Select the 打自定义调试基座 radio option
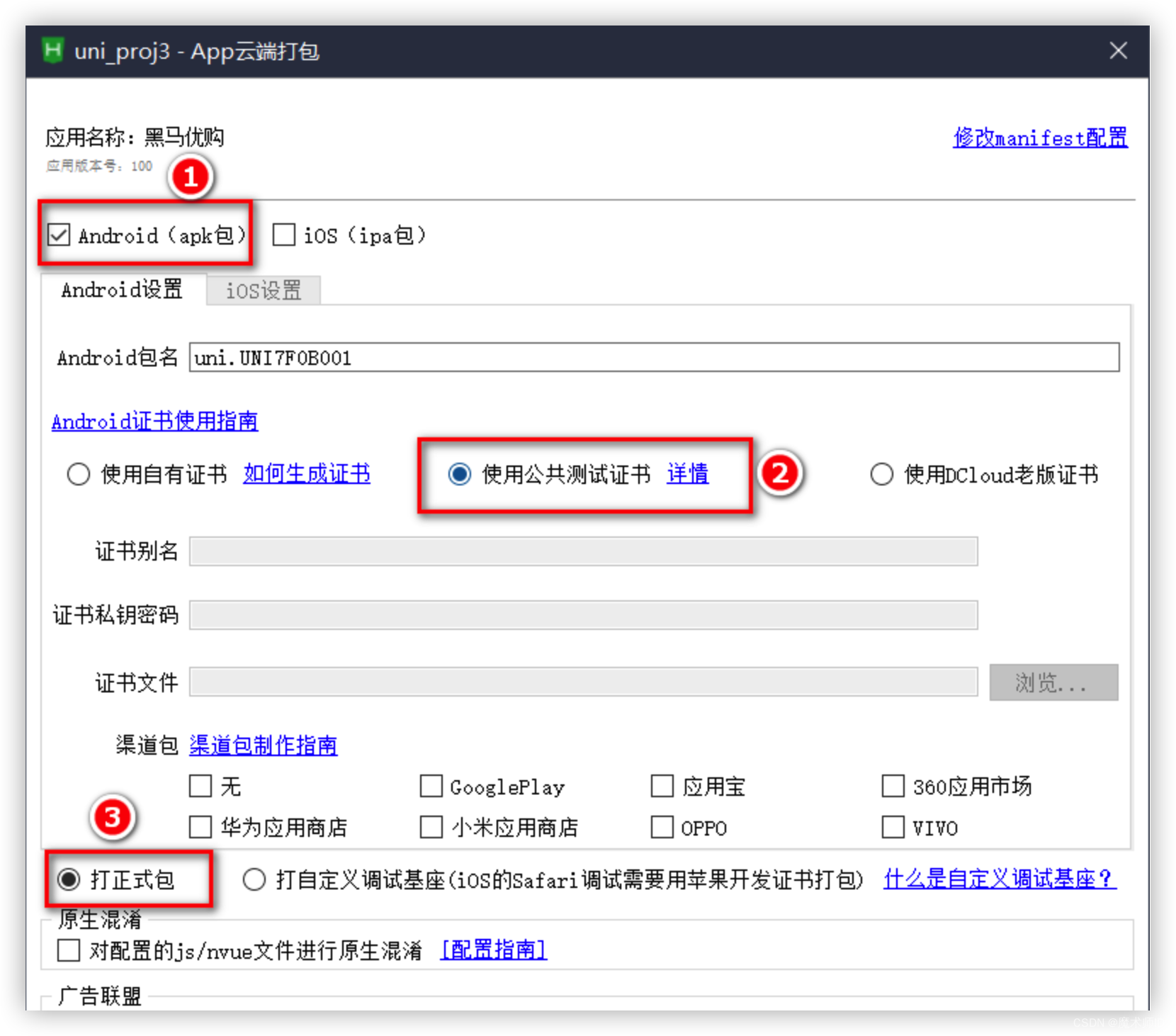The height and width of the screenshot is (1036, 1176). [254, 879]
